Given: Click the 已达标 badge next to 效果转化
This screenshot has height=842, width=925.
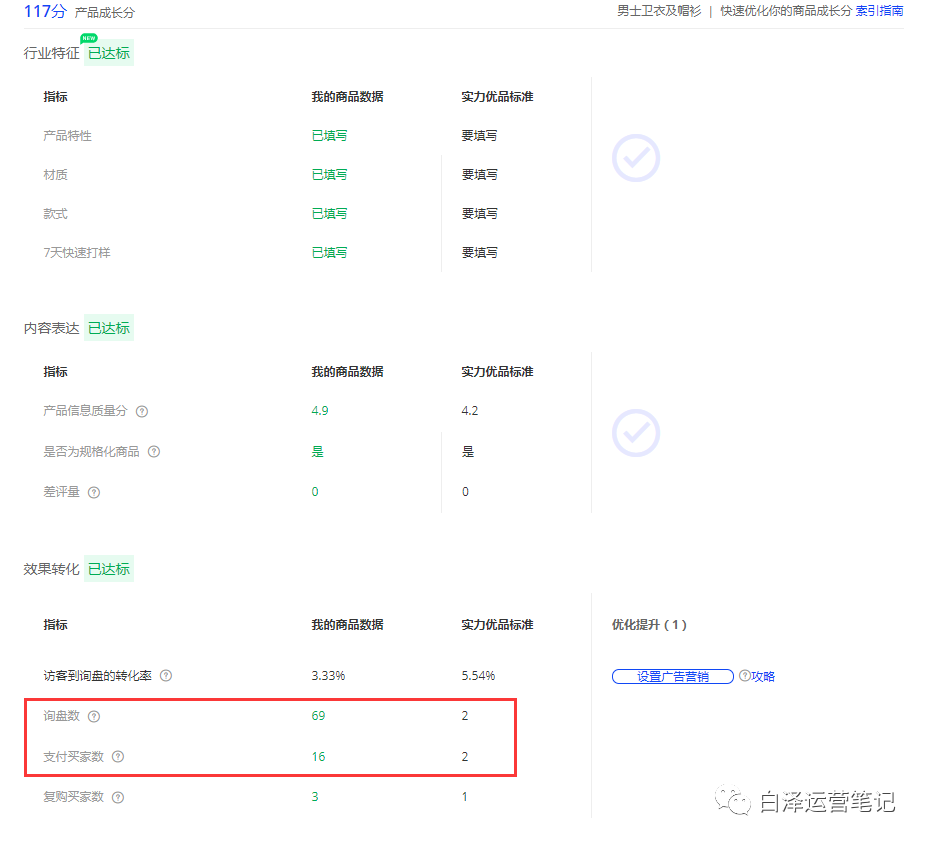Looking at the screenshot, I should [108, 568].
